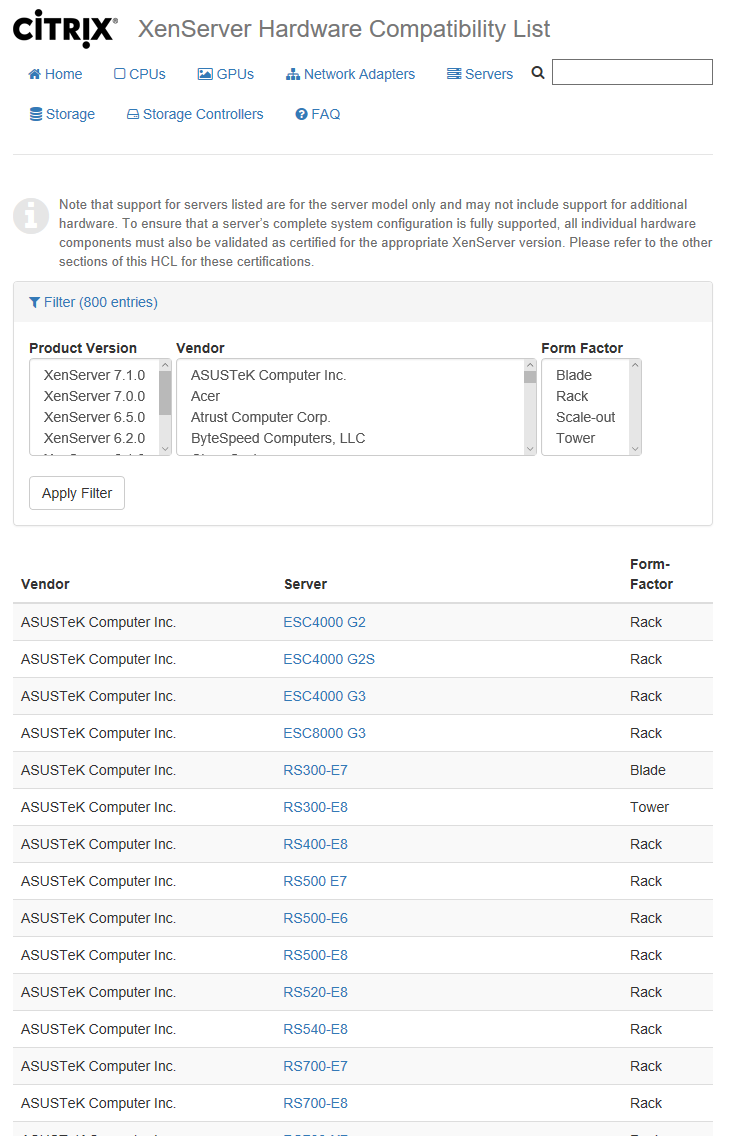Click the Network Adapters sitemap icon
740x1136 pixels.
293,74
